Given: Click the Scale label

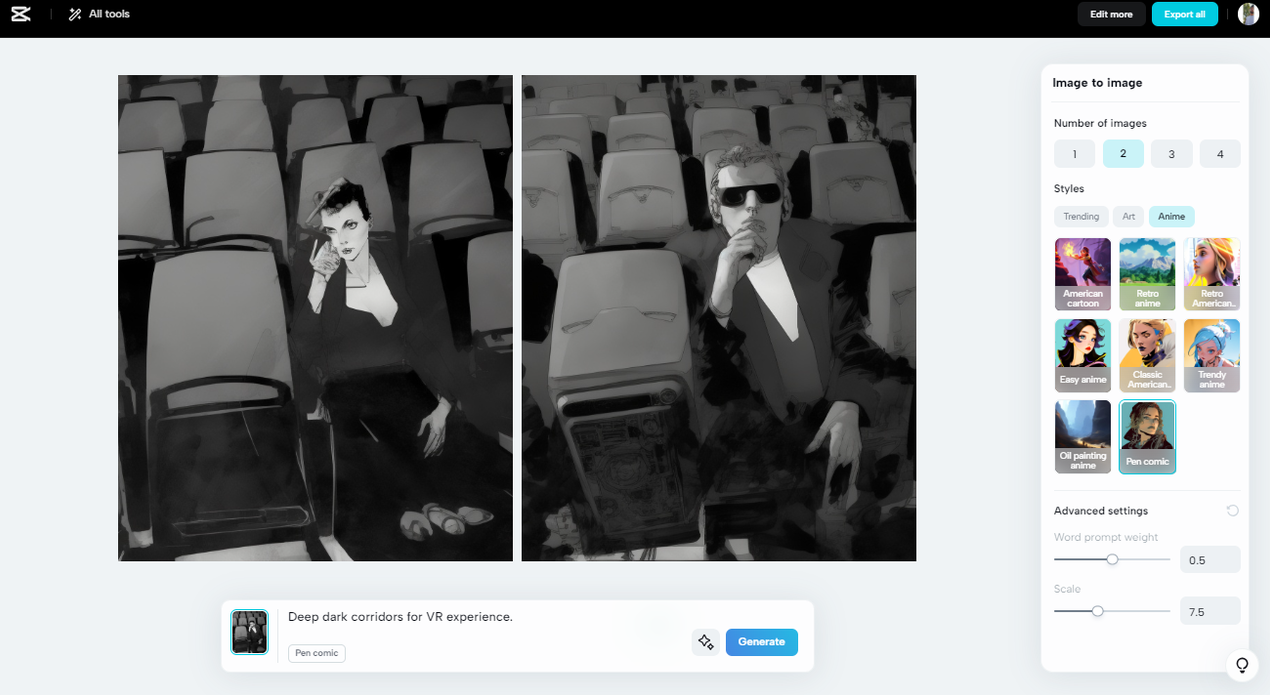Looking at the screenshot, I should (x=1067, y=589).
